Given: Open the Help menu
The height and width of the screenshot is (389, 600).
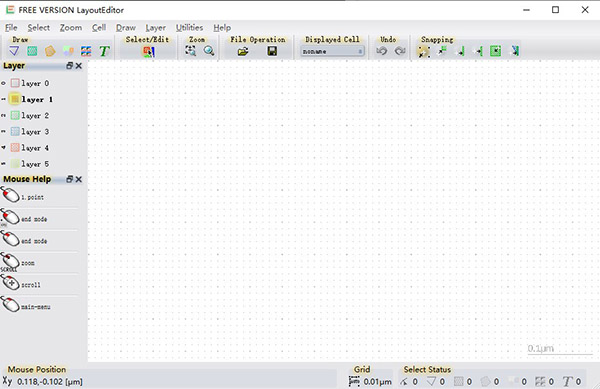Looking at the screenshot, I should [222, 28].
